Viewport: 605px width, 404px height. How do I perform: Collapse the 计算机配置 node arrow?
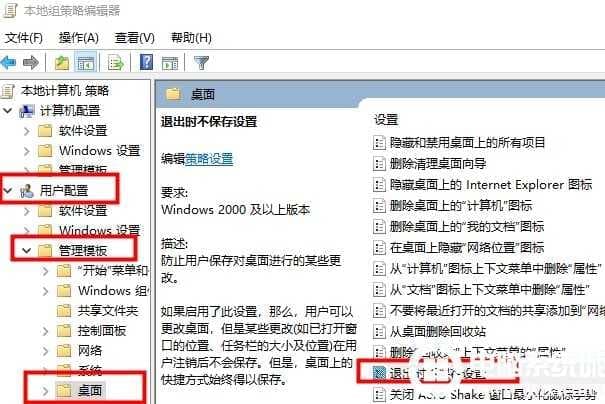7,111
